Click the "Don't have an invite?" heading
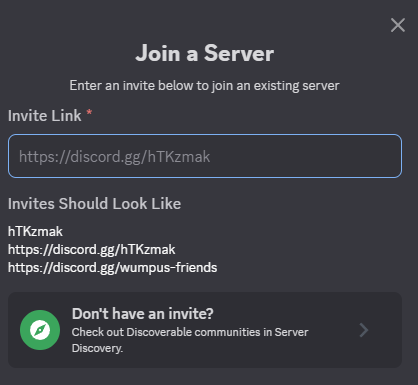 click(x=143, y=314)
